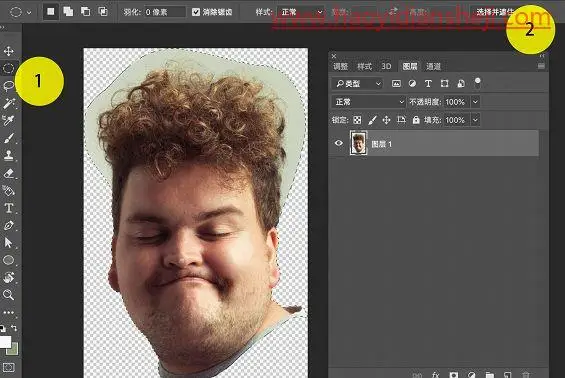
Task: Click the 羽化 feather input field
Action: [165, 12]
